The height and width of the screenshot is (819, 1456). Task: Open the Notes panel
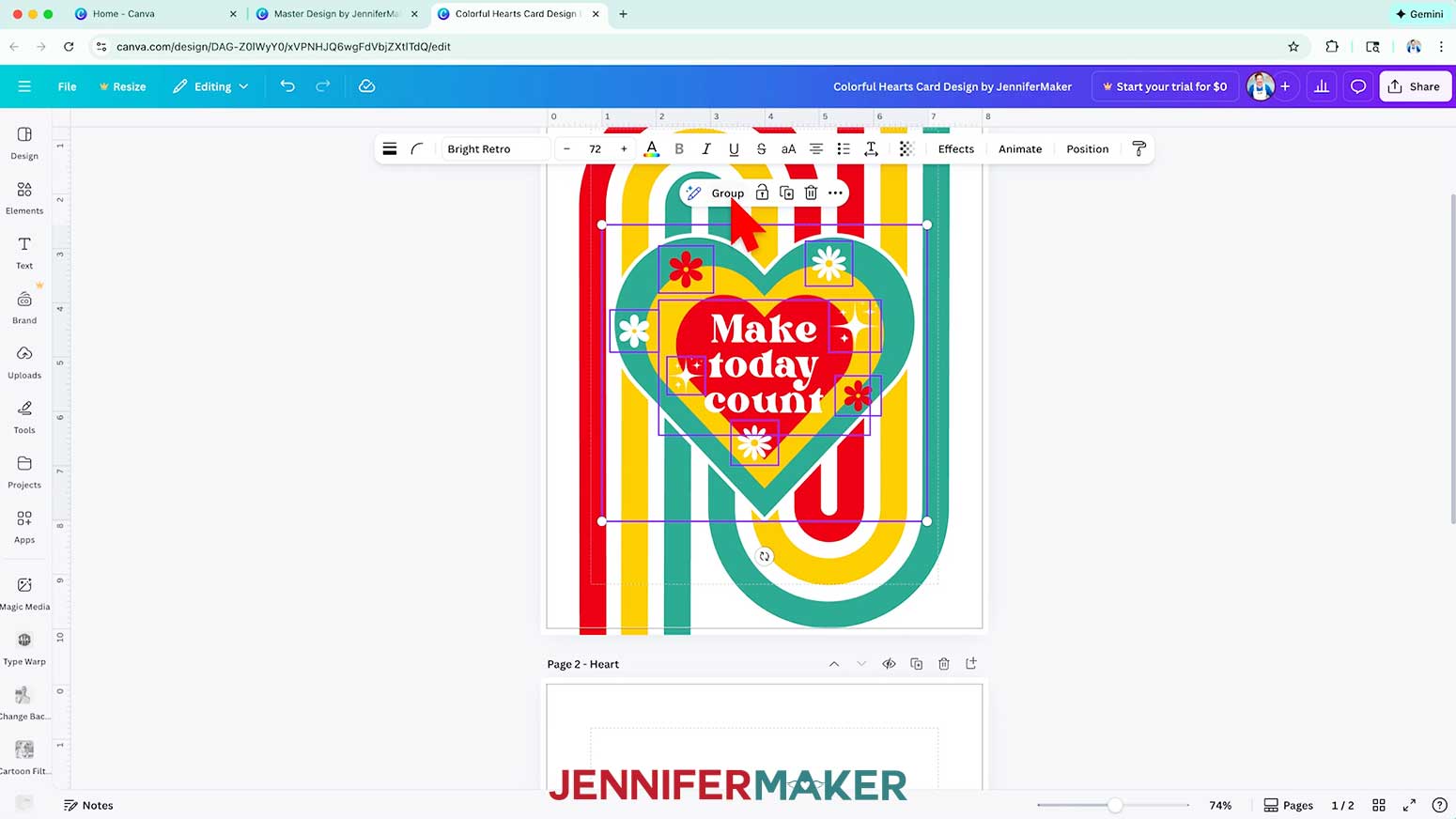(x=88, y=805)
